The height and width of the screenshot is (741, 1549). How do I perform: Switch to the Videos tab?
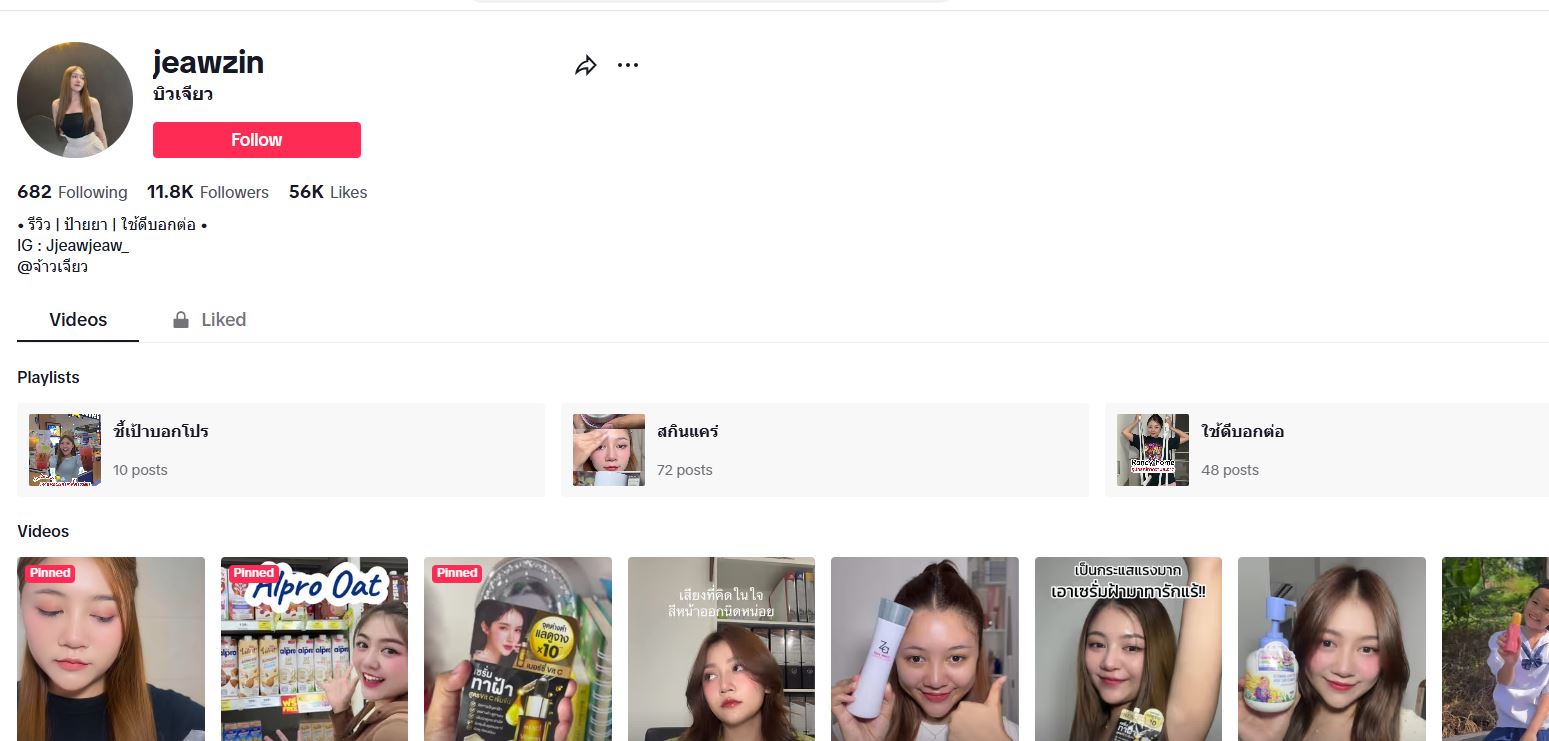[78, 320]
